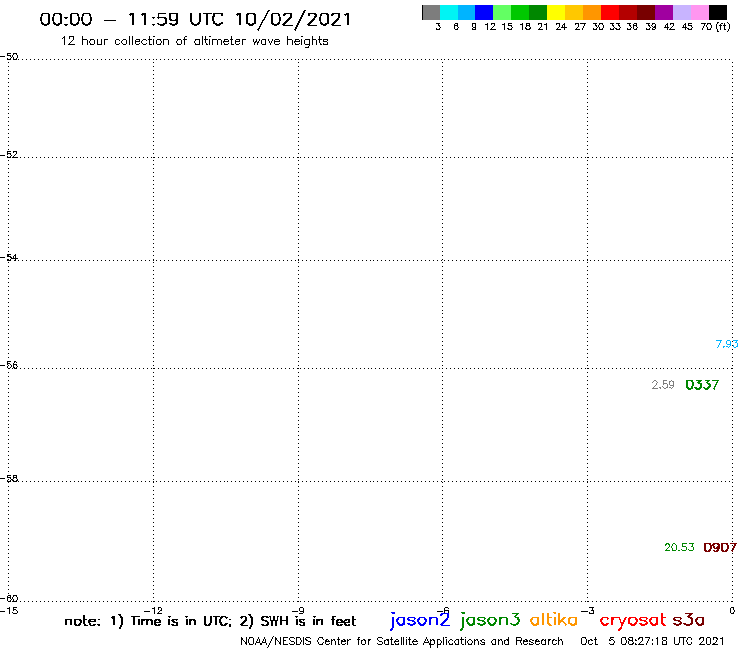Click the -3 longitude axis label
Image resolution: width=740 pixels, height=650 pixels.
(x=588, y=610)
